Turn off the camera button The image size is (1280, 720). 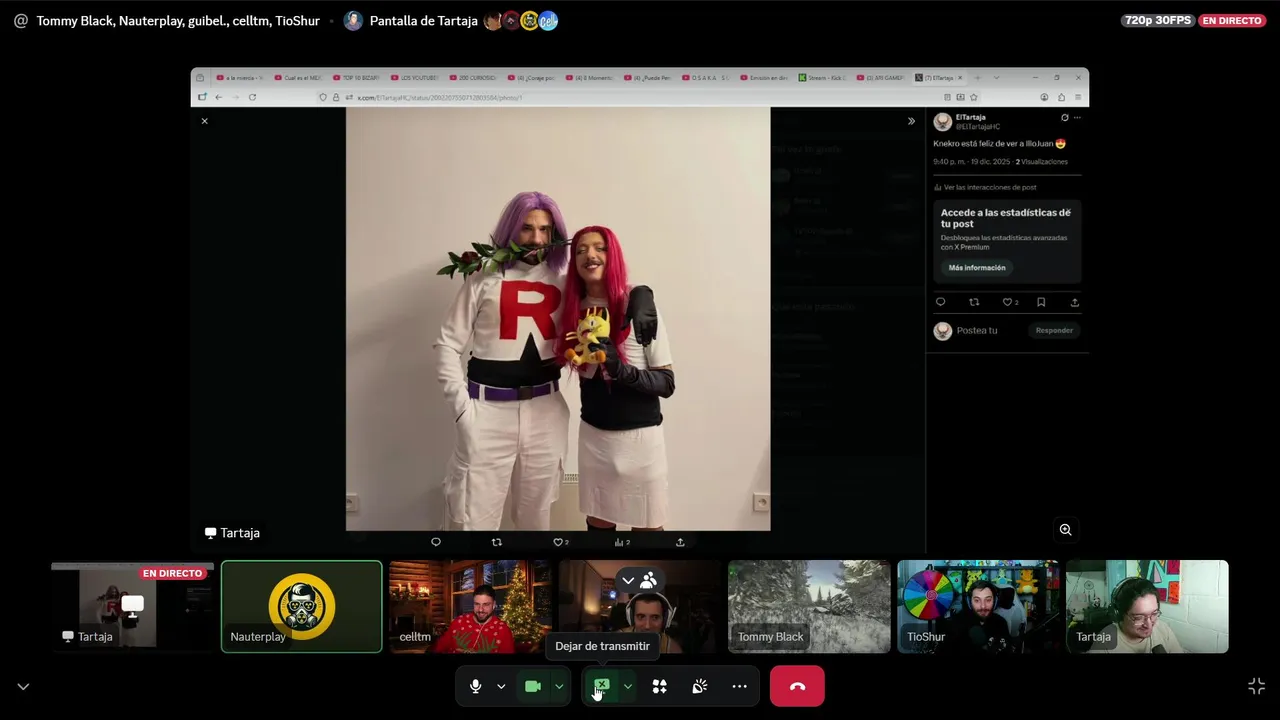533,686
